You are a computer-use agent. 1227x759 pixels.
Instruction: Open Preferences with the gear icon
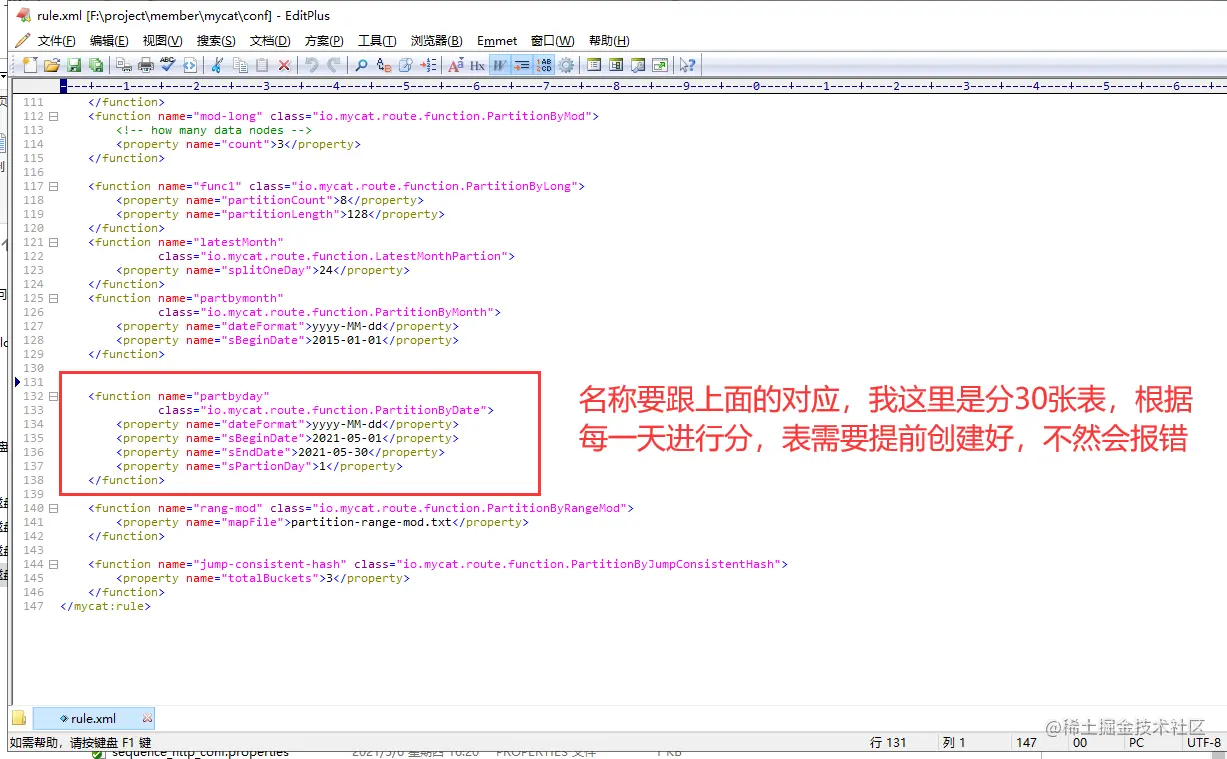pyautogui.click(x=566, y=65)
